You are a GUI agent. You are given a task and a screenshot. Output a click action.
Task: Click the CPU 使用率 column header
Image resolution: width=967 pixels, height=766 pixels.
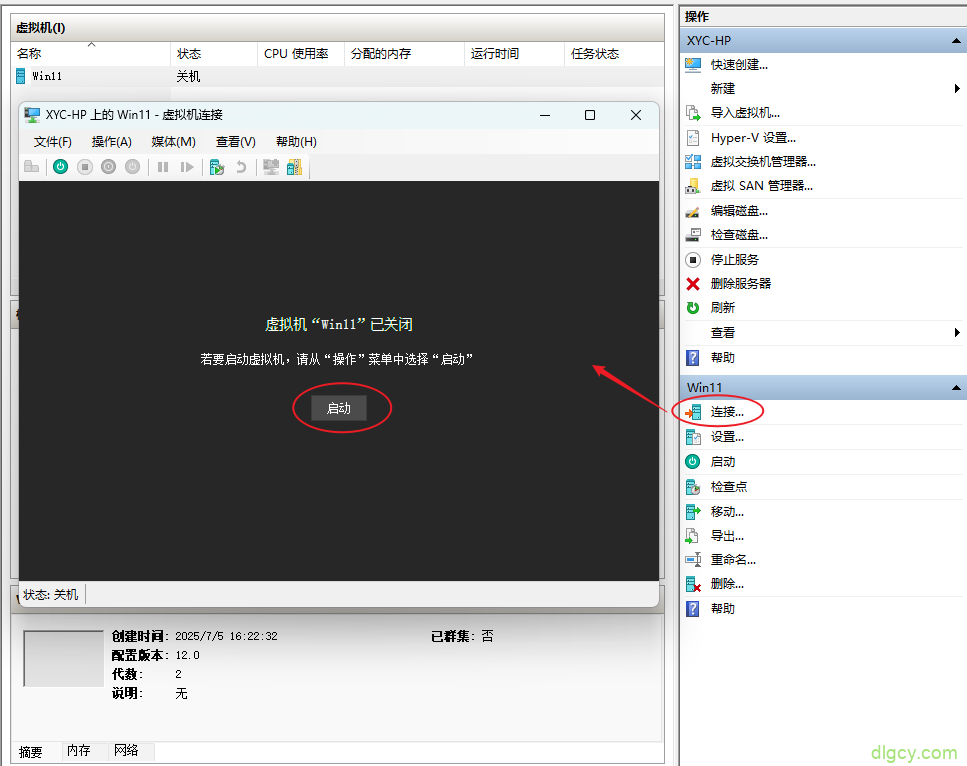(x=300, y=54)
